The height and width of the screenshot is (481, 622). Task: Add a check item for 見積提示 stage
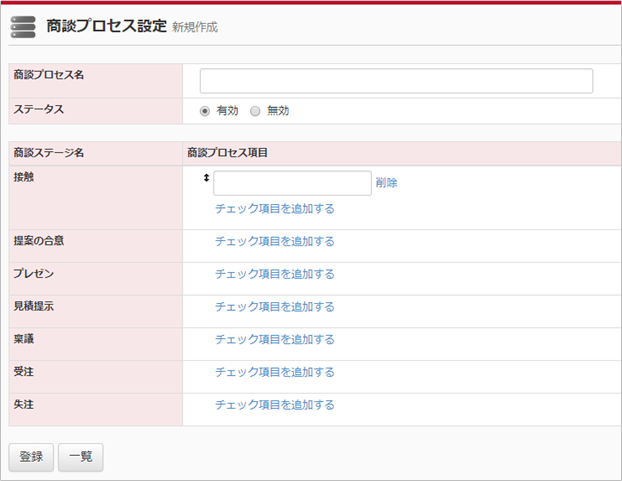click(275, 307)
